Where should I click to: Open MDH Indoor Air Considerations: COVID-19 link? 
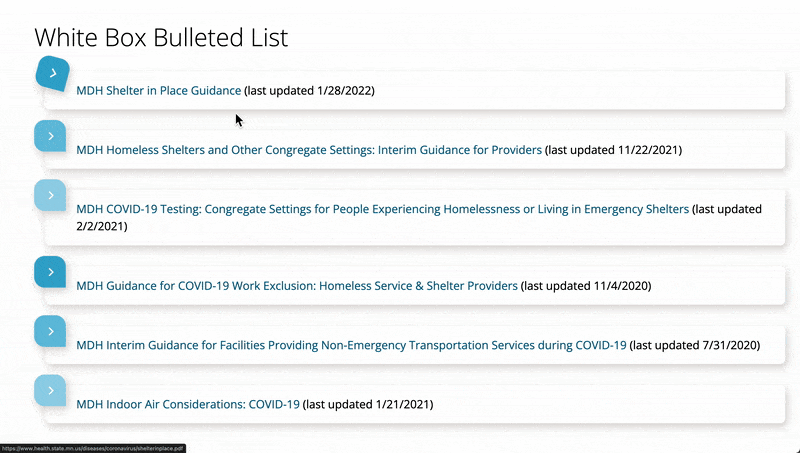click(188, 405)
